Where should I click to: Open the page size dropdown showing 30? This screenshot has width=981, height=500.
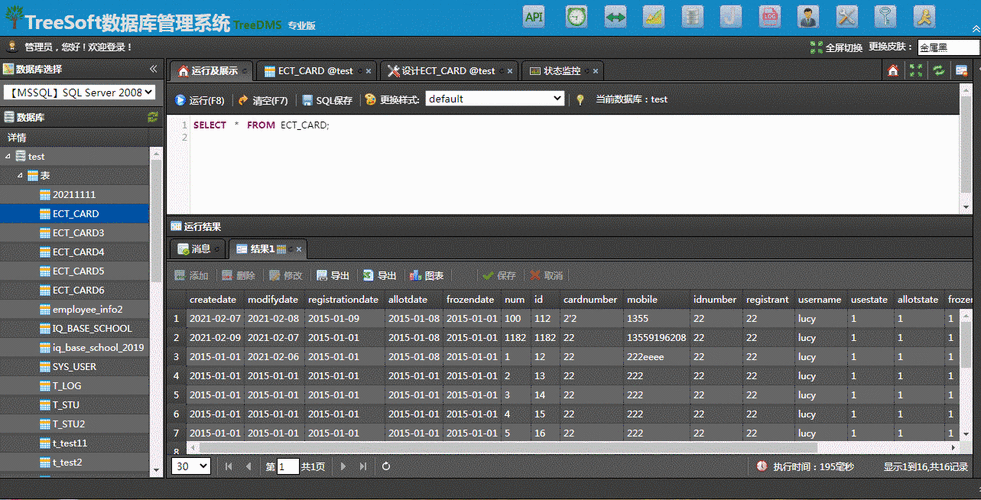(x=191, y=467)
